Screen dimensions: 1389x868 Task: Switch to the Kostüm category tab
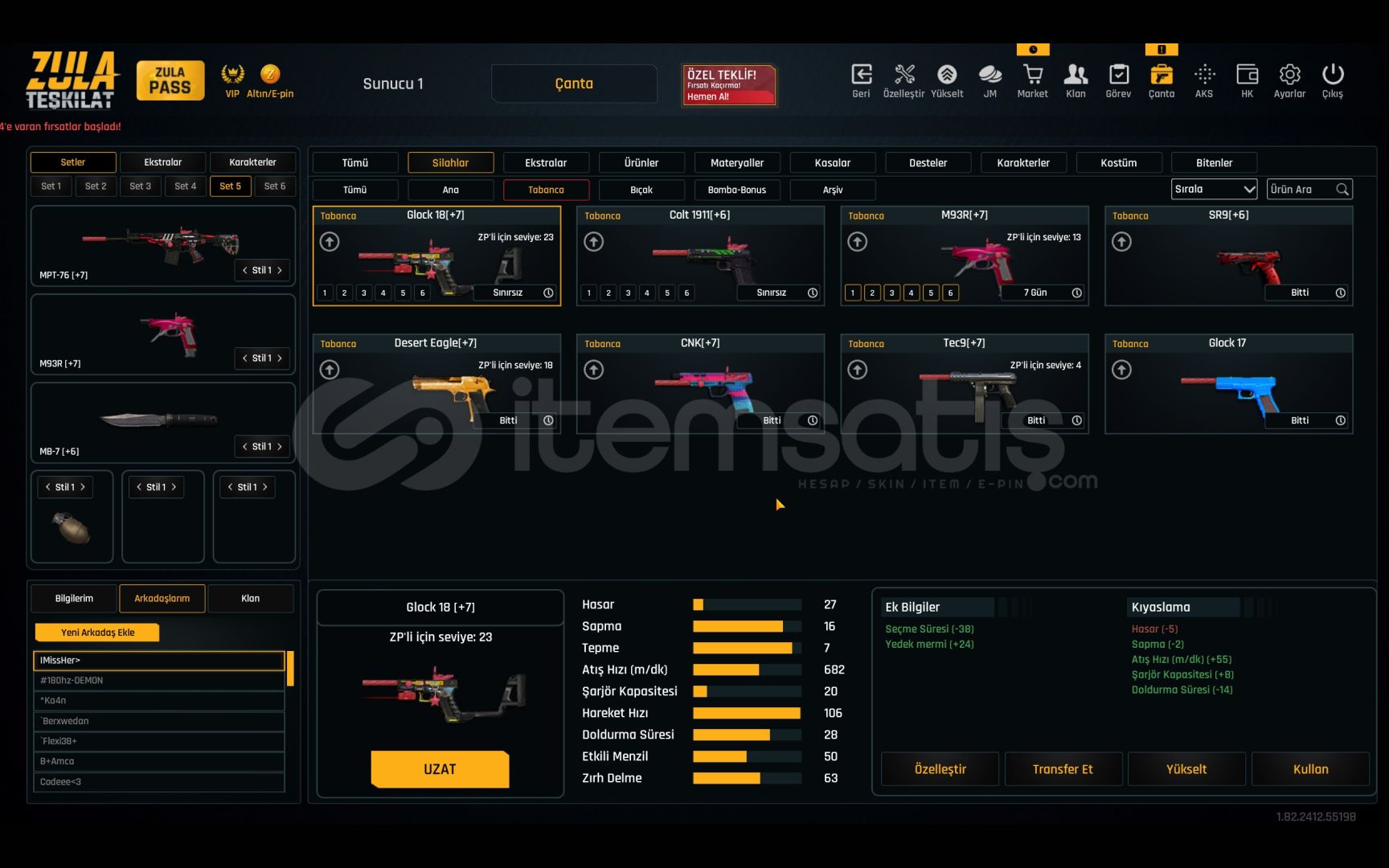(1119, 163)
